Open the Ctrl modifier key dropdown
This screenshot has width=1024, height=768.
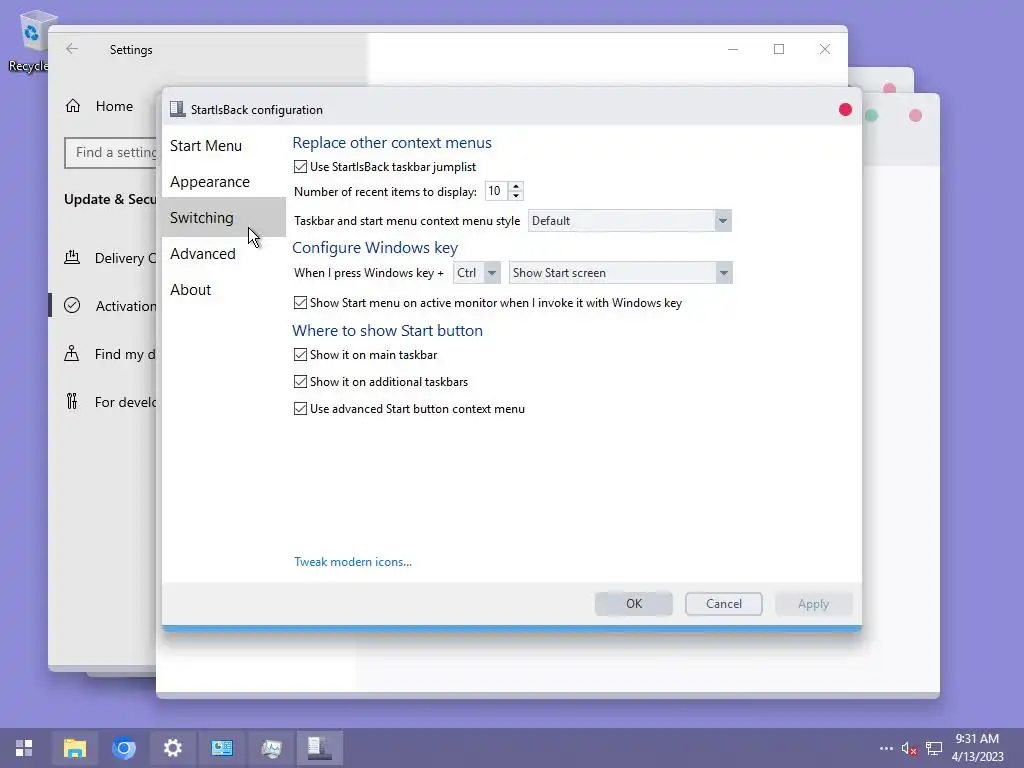click(477, 273)
